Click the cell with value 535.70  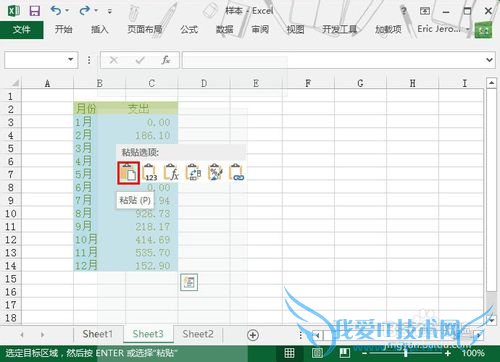click(x=152, y=253)
